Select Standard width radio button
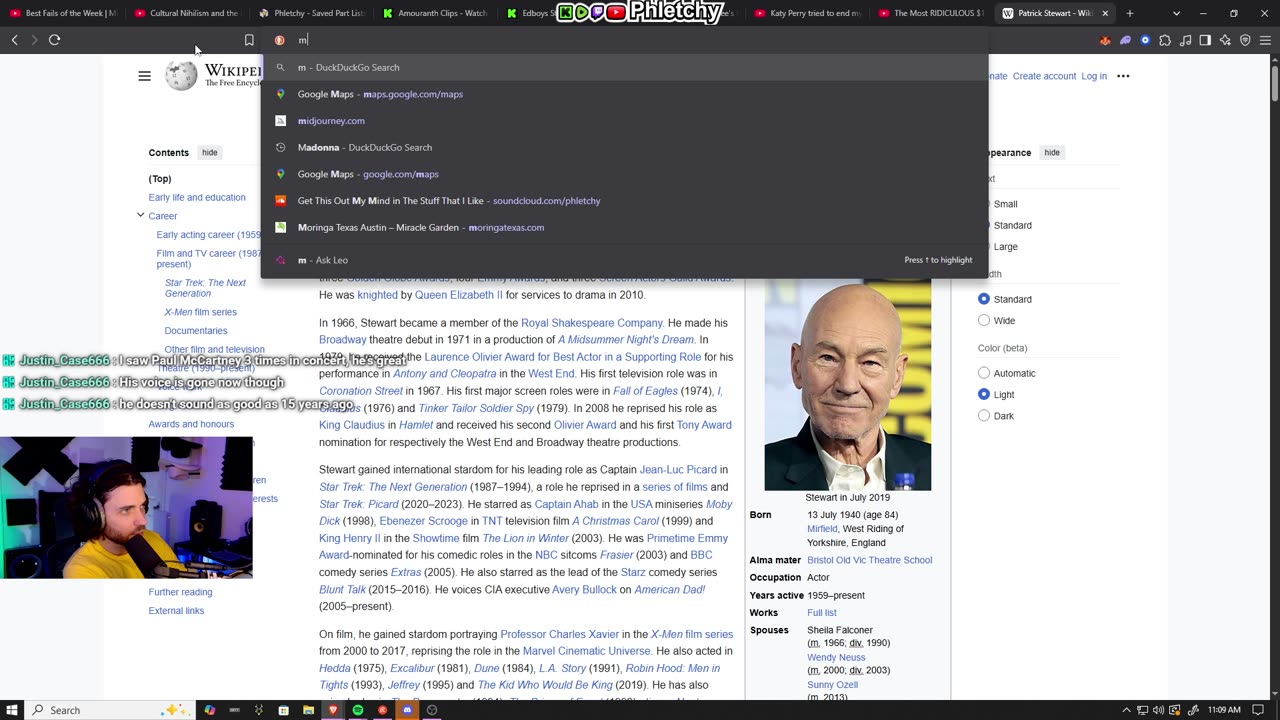The image size is (1280, 720). tap(984, 299)
